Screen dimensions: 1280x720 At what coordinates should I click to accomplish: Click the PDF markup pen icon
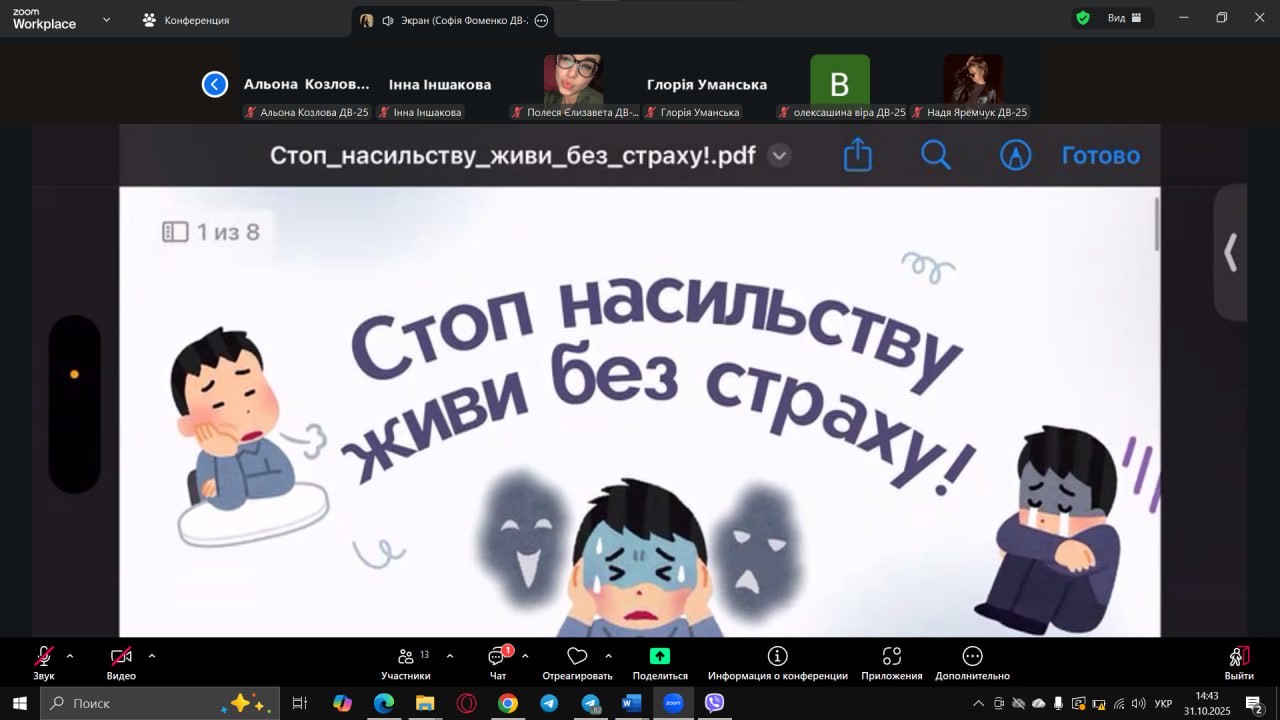1015,155
